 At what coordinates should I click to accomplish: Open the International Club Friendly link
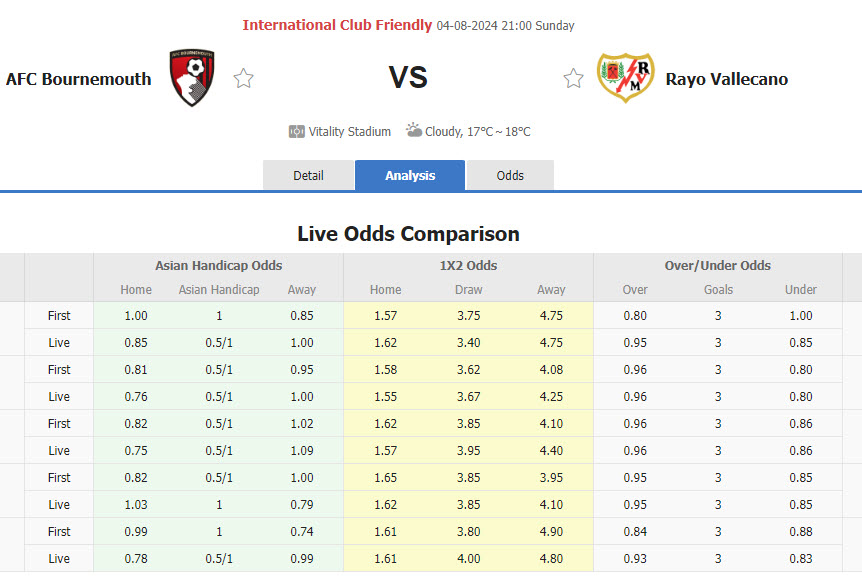(335, 25)
